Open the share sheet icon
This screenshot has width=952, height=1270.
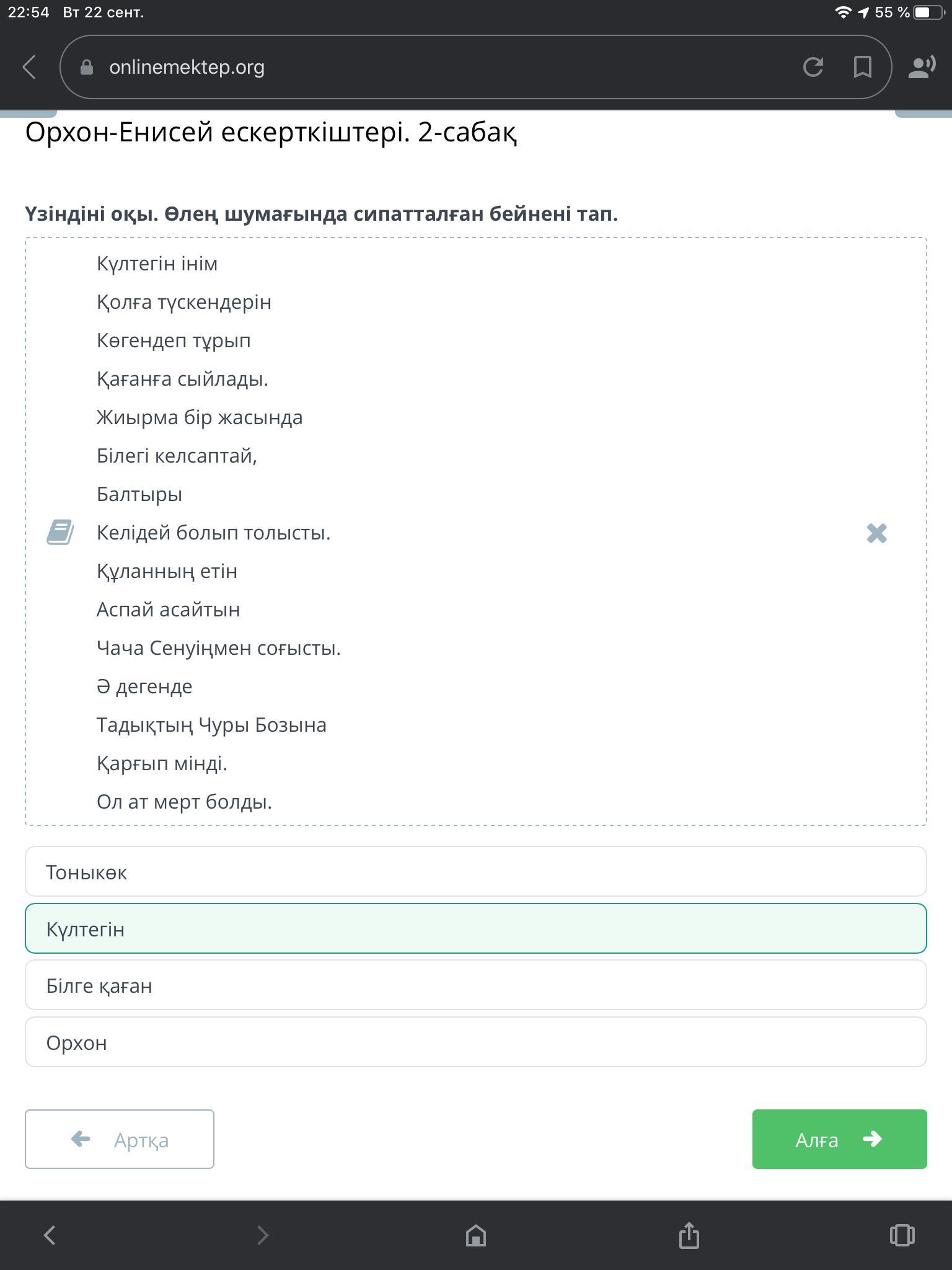coord(689,1235)
